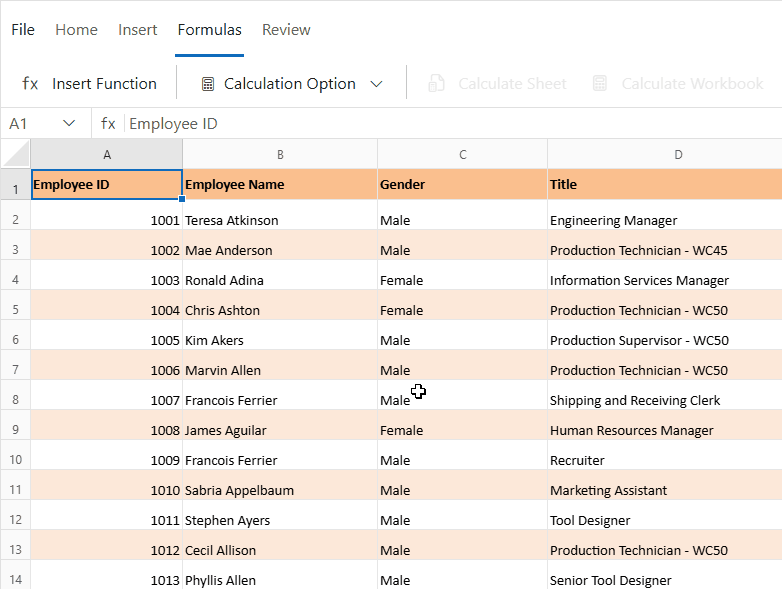Image resolution: width=782 pixels, height=589 pixels.
Task: Click the formula bar input field
Action: click(x=450, y=123)
